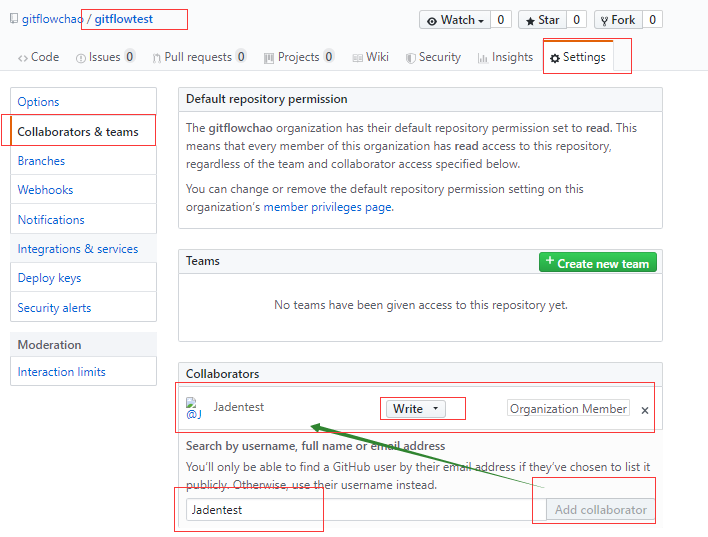Image resolution: width=708 pixels, height=537 pixels.
Task: Click the Star count 0
Action: pyautogui.click(x=577, y=20)
